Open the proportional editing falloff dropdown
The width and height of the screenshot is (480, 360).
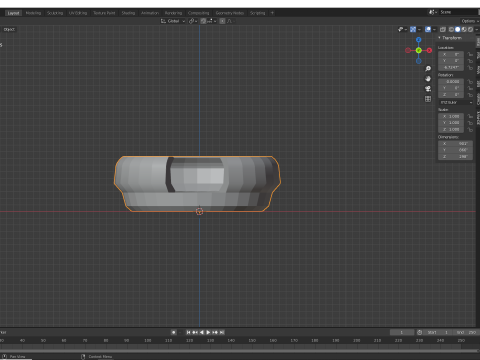click(231, 21)
